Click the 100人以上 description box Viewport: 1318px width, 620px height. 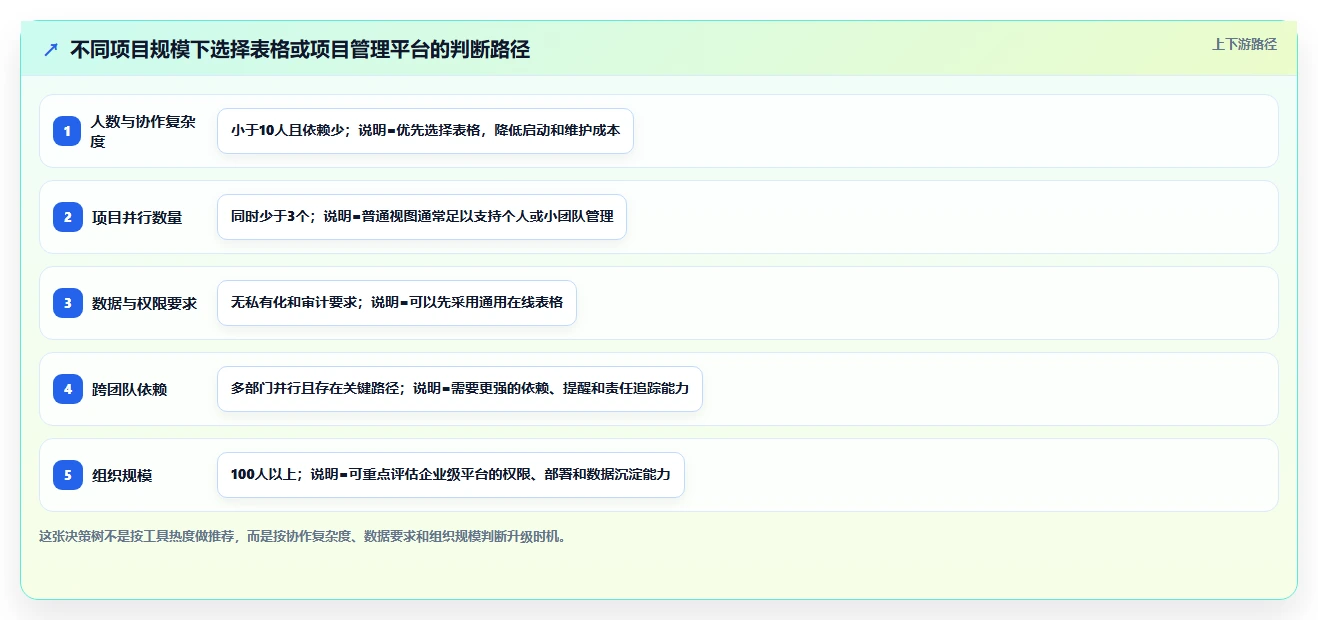point(451,475)
